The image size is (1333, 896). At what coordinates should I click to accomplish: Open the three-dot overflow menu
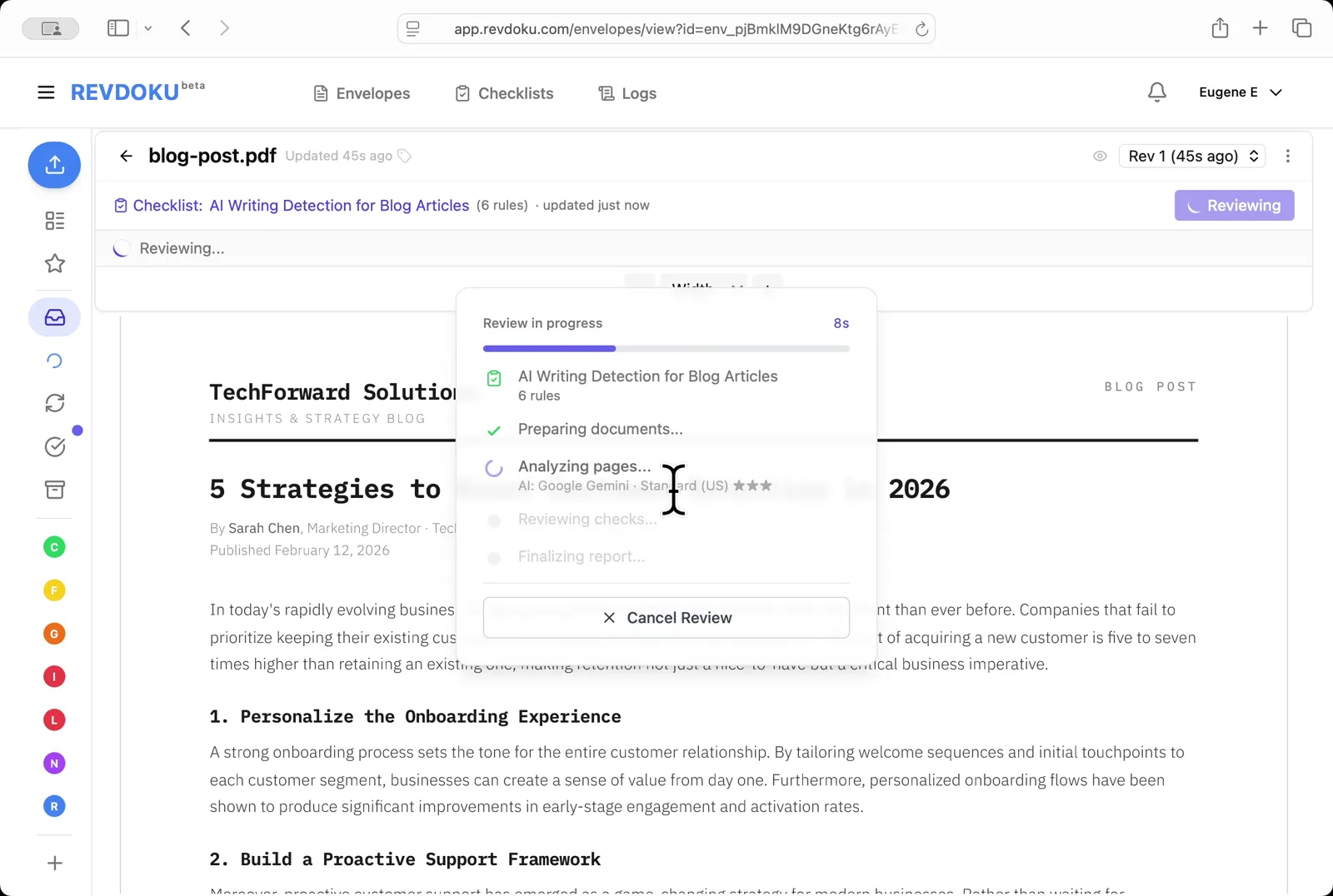(x=1287, y=156)
